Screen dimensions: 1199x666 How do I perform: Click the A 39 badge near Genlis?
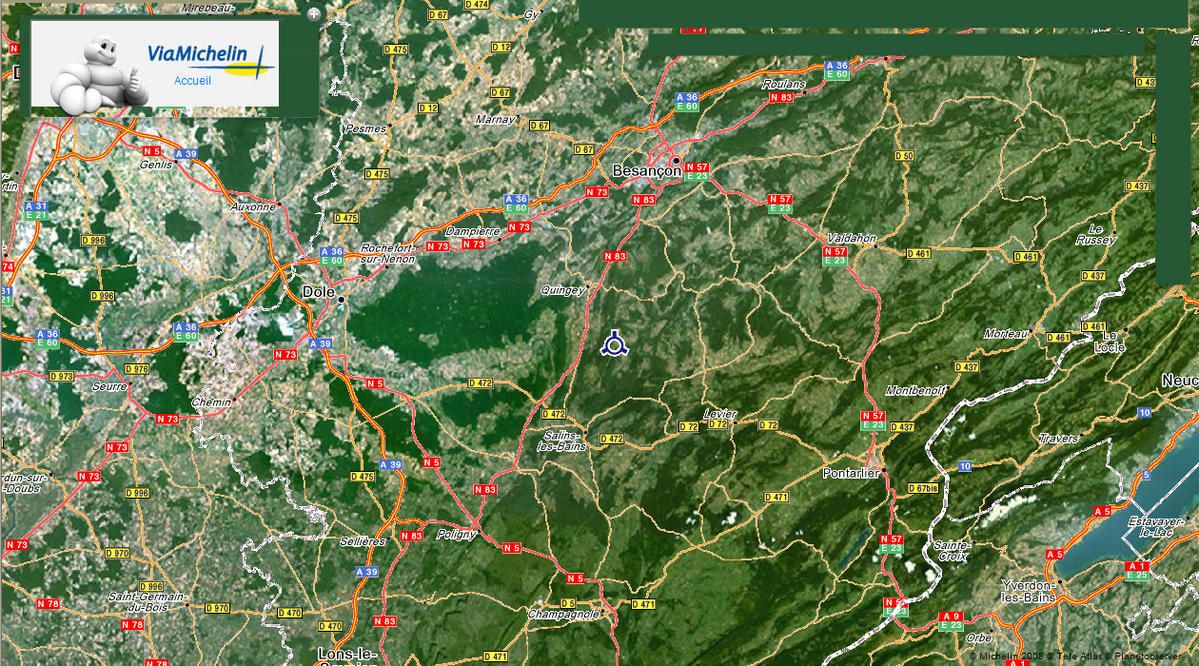click(185, 153)
